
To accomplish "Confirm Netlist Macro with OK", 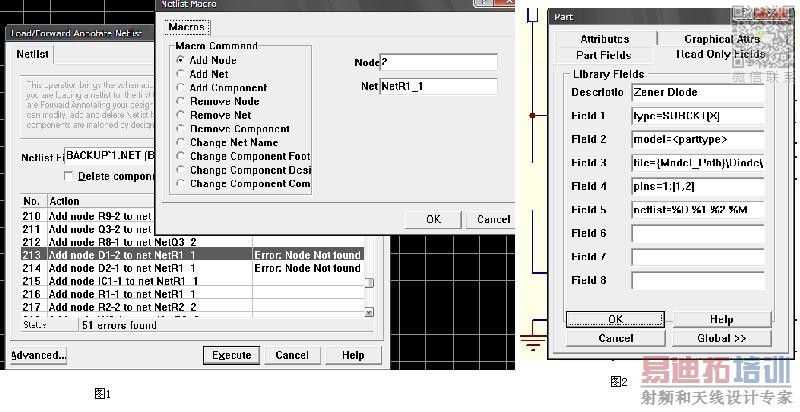I will 433,219.
